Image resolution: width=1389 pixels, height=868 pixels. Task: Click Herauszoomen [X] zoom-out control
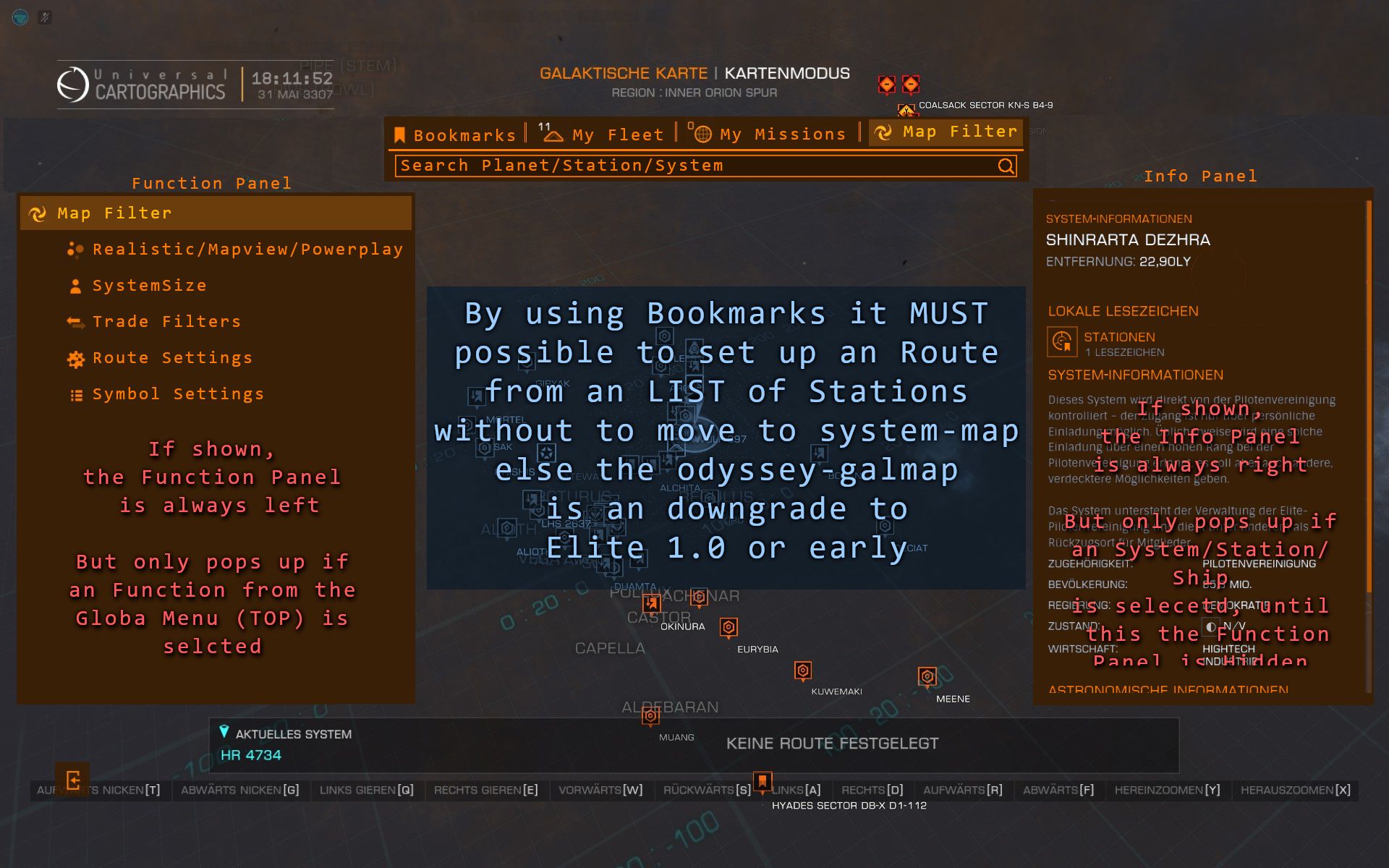click(1296, 790)
